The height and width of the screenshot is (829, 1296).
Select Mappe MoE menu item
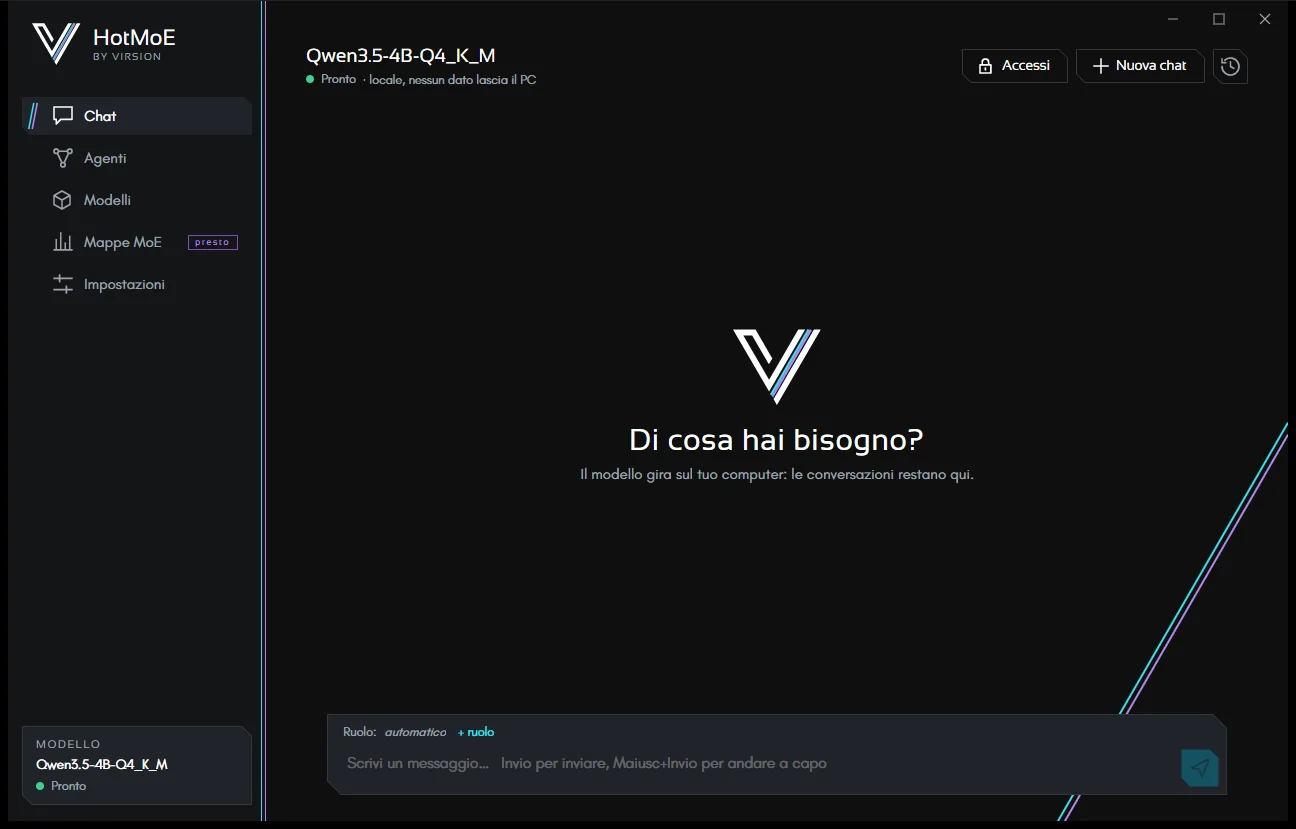[137, 242]
